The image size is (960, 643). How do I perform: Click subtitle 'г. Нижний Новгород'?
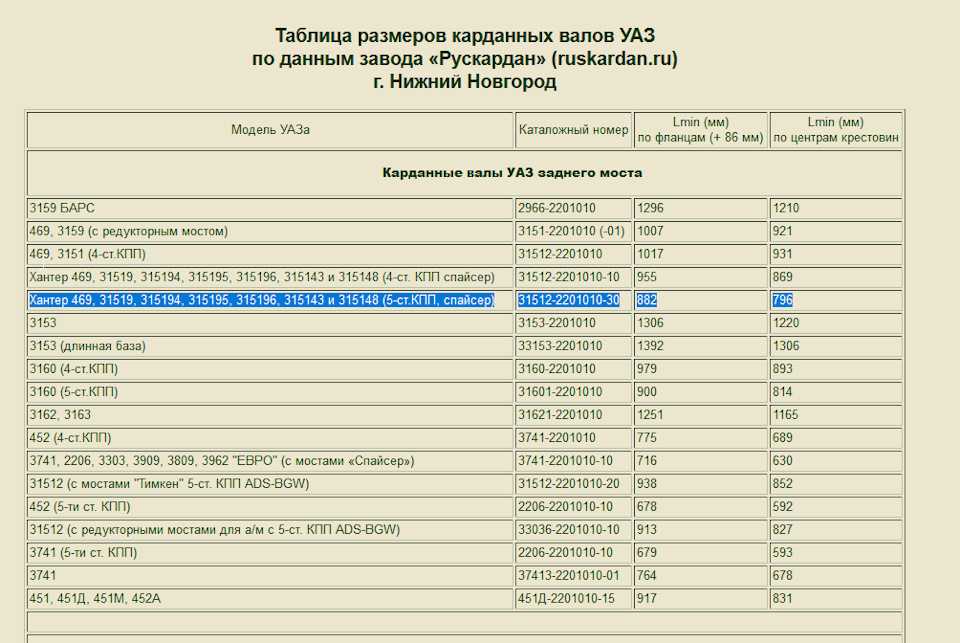point(465,81)
